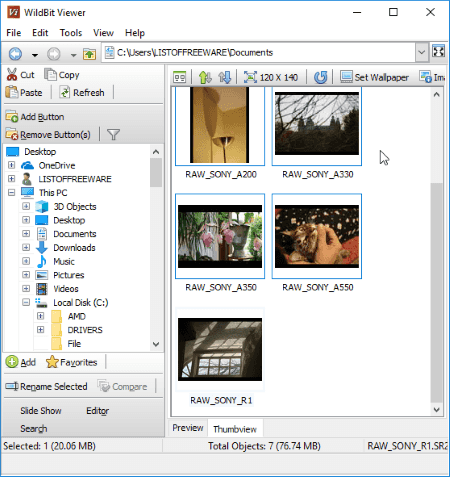This screenshot has height=477, width=450.
Task: Click the sort descending arrows icon
Action: tap(225, 77)
